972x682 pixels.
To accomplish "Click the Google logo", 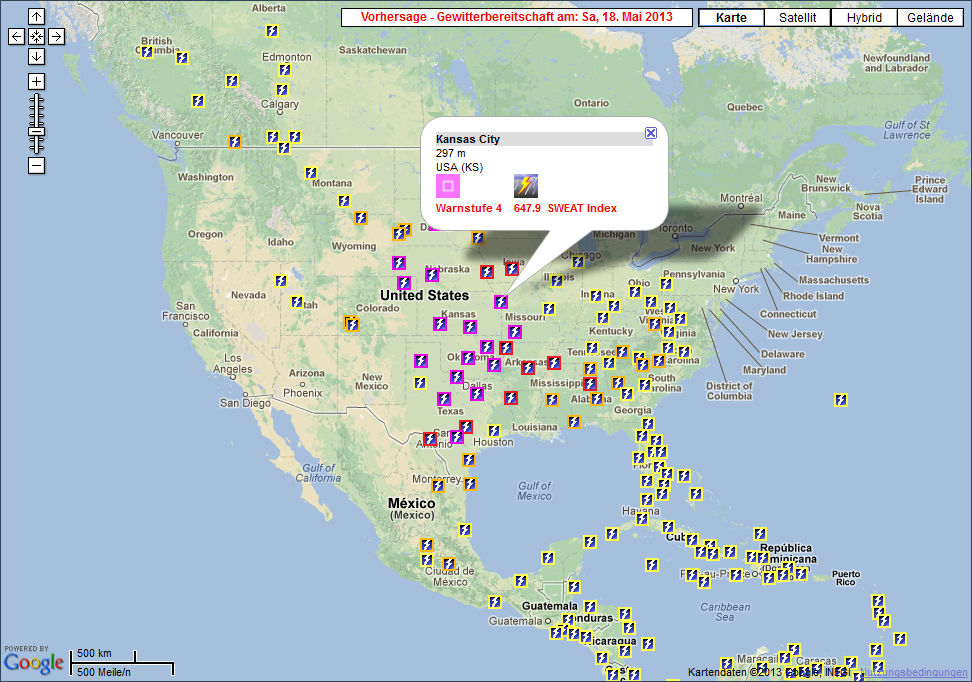I will pos(33,663).
